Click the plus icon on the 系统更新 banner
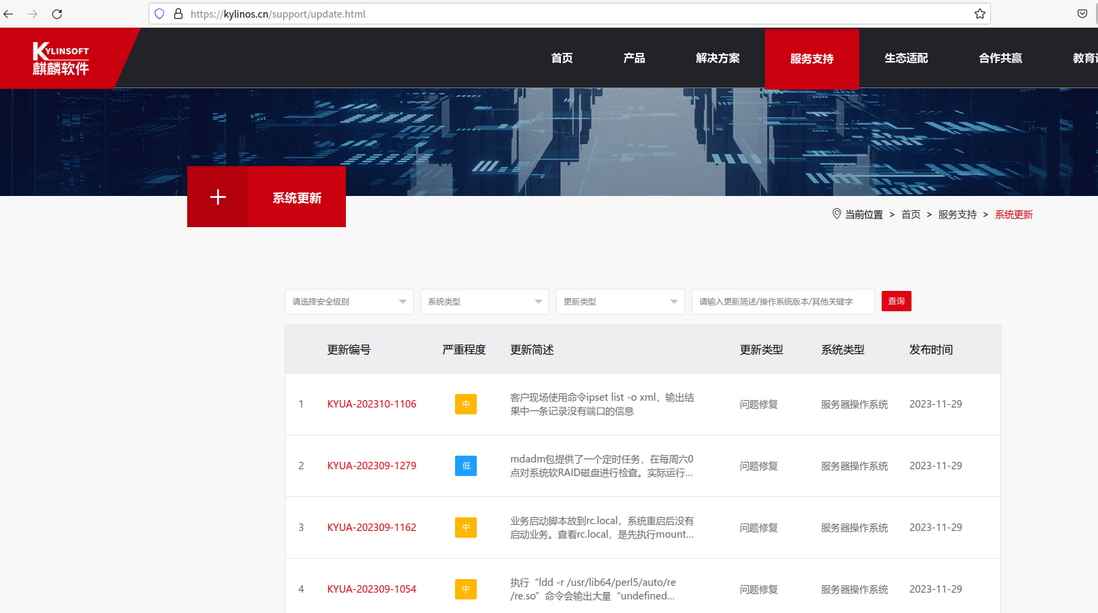This screenshot has width=1098, height=613. 217,196
